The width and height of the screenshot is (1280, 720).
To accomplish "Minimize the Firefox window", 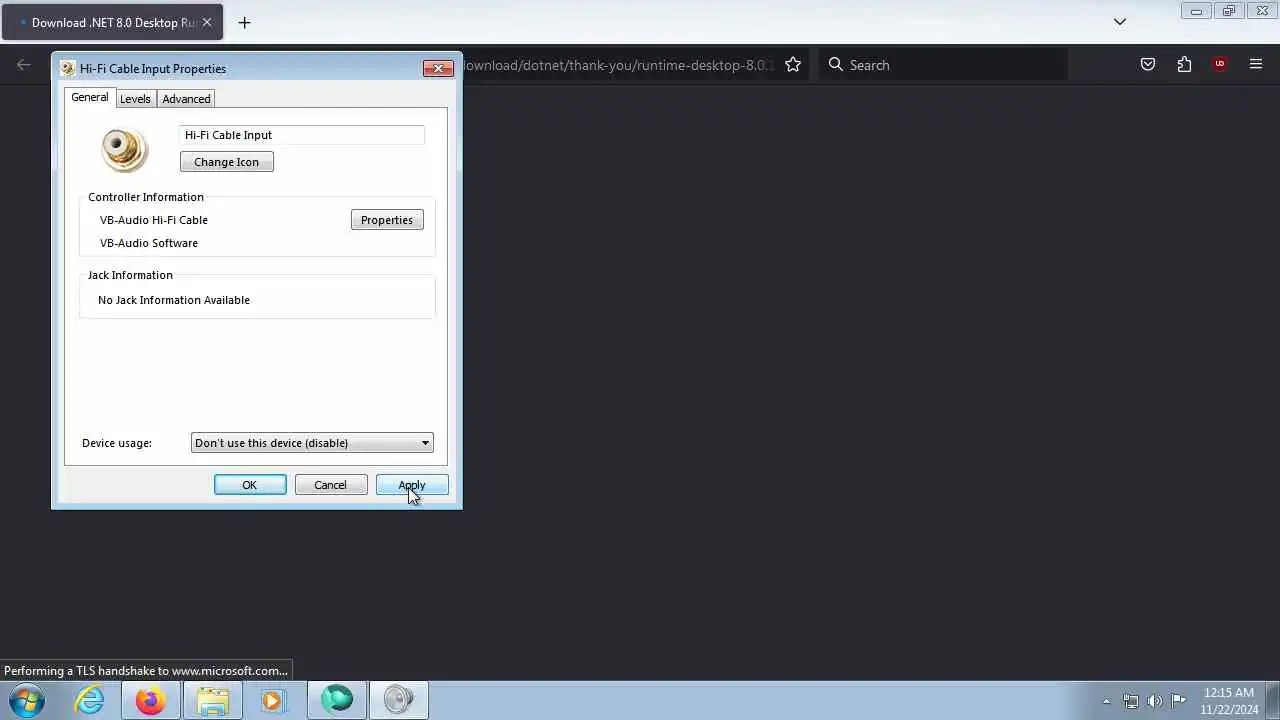I will (1196, 11).
